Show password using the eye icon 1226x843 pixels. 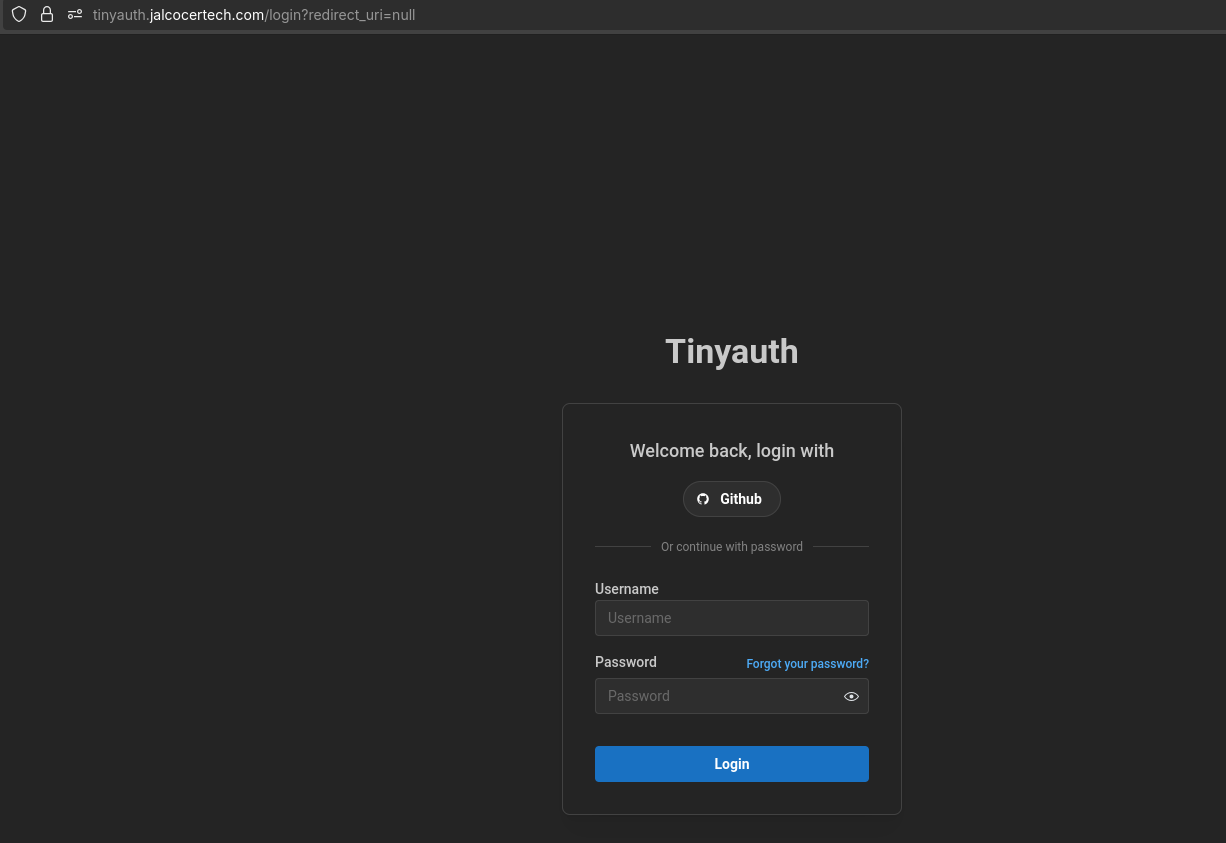coord(851,697)
